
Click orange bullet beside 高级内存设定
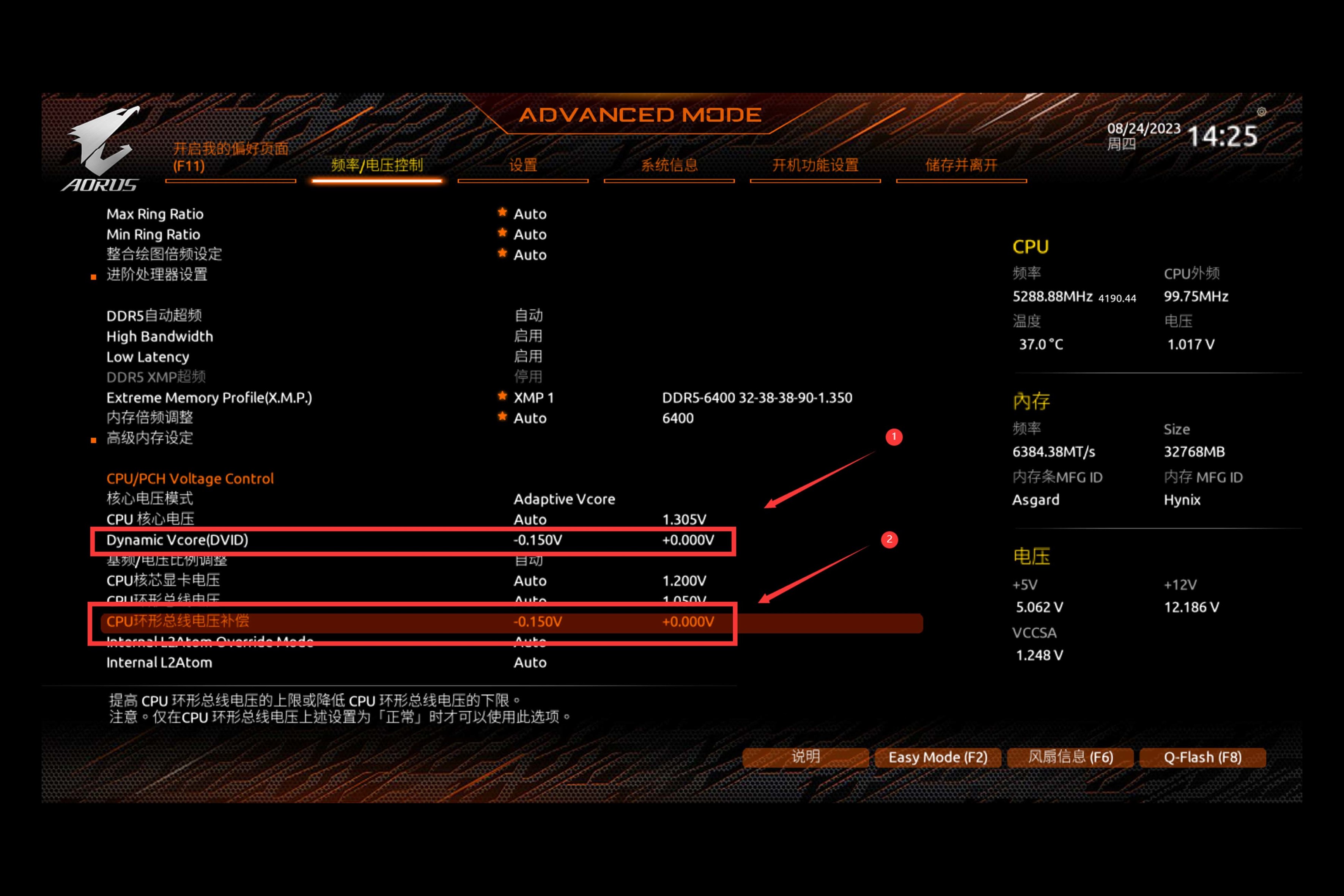pyautogui.click(x=94, y=440)
